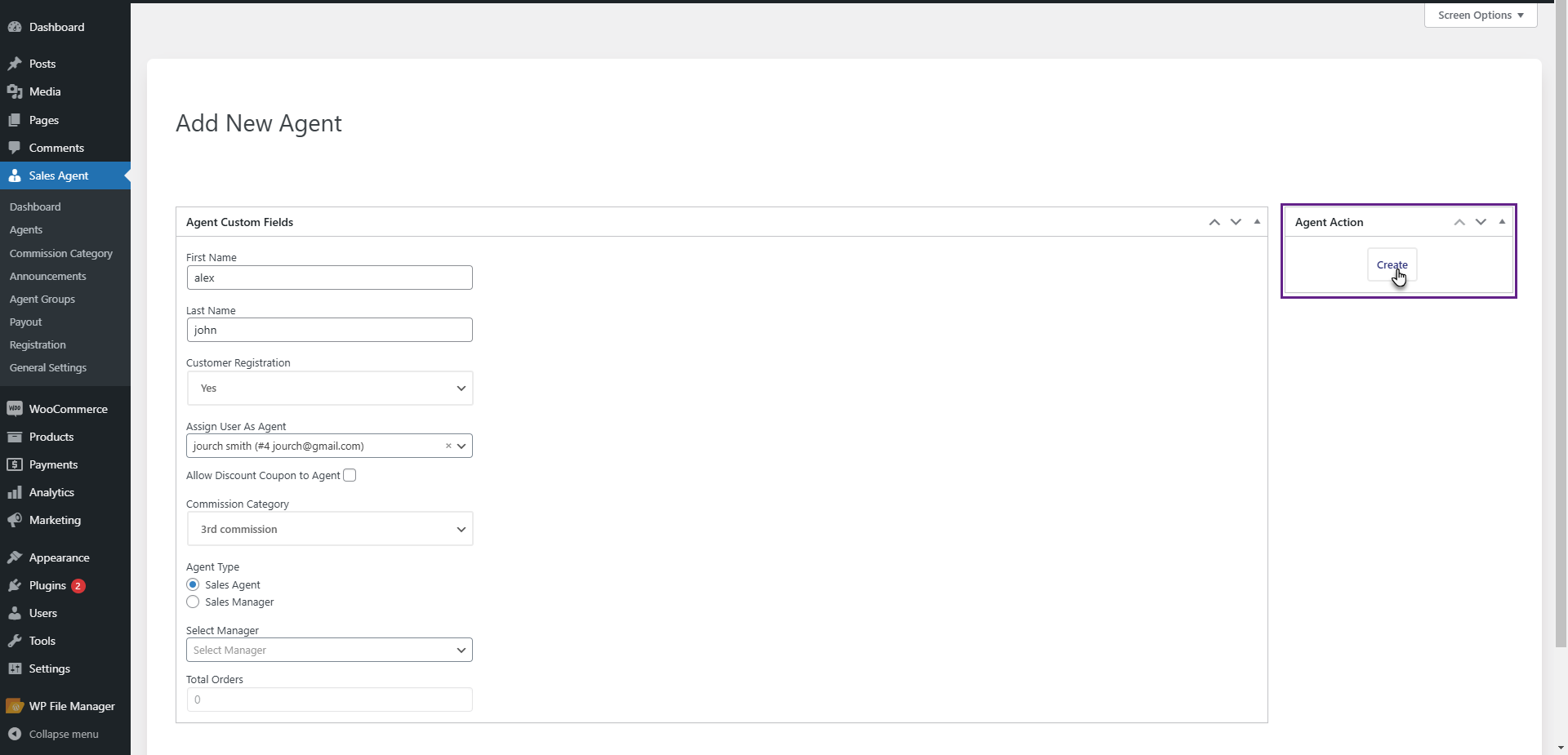Select the Sales Manager radio button
This screenshot has width=1568, height=755.
click(x=193, y=602)
